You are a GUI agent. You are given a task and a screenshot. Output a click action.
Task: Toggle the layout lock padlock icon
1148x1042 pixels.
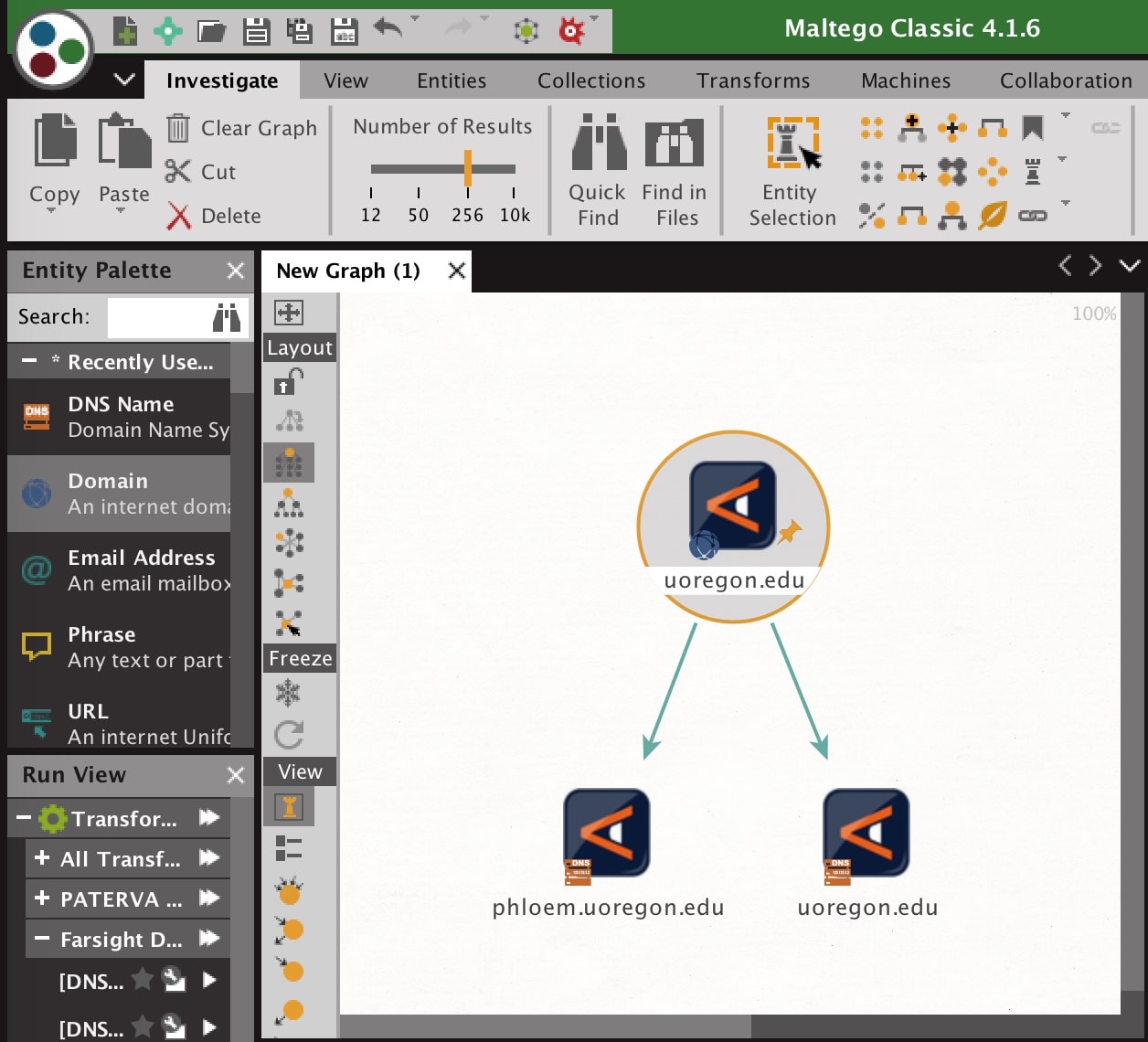point(289,380)
